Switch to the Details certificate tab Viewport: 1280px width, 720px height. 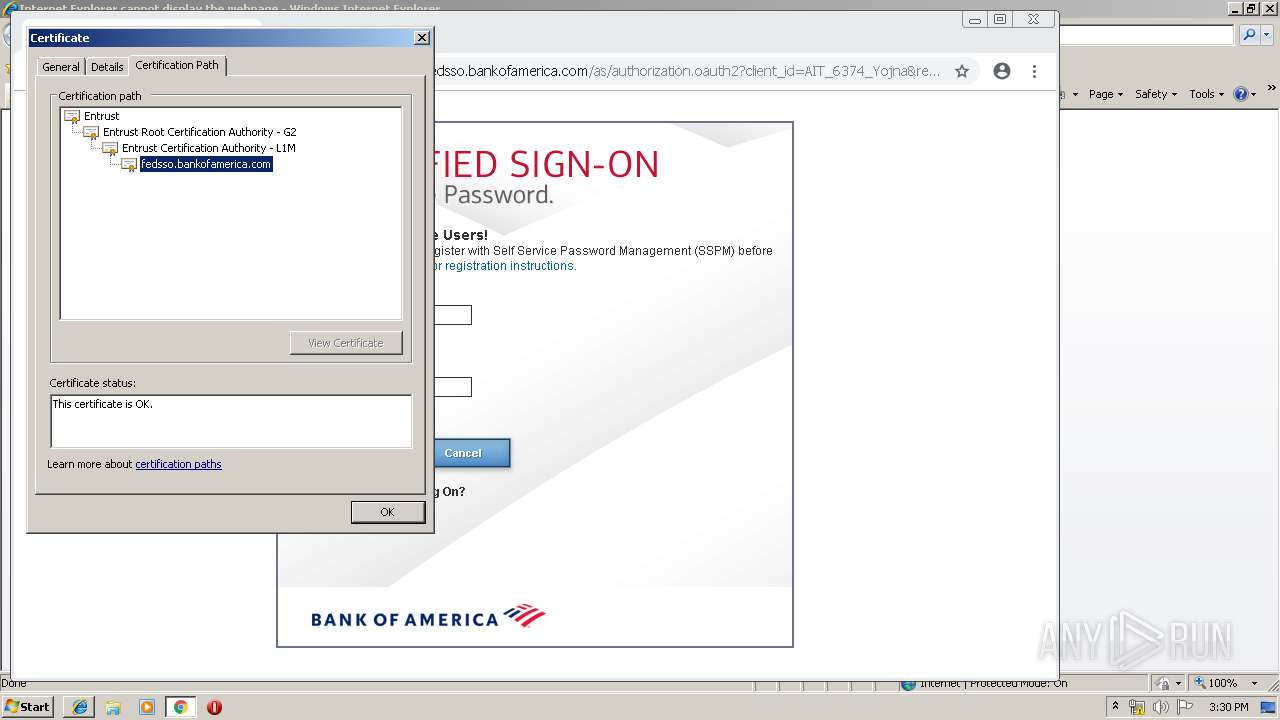(107, 67)
